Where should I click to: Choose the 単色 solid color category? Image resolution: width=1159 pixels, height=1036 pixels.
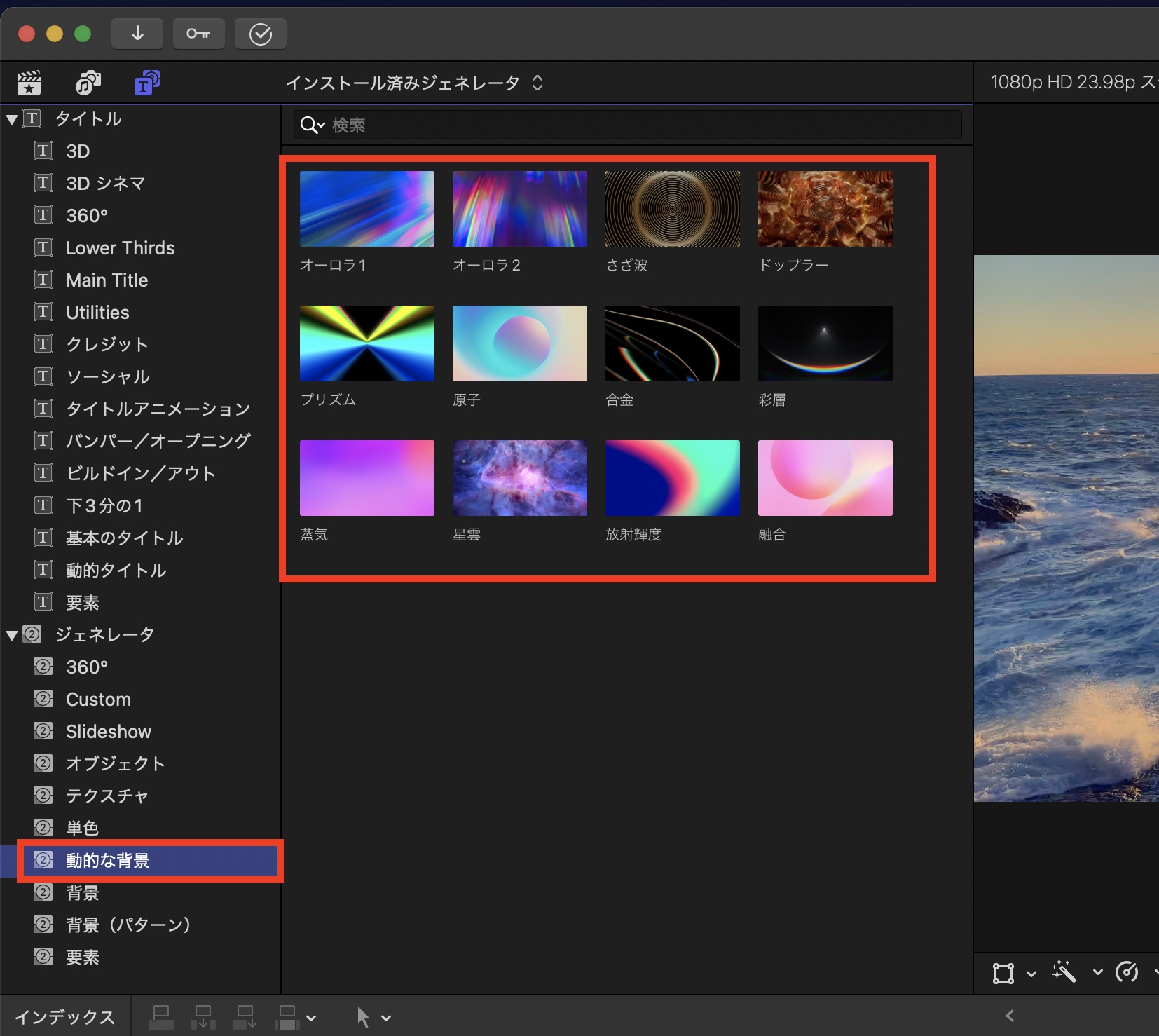82,829
